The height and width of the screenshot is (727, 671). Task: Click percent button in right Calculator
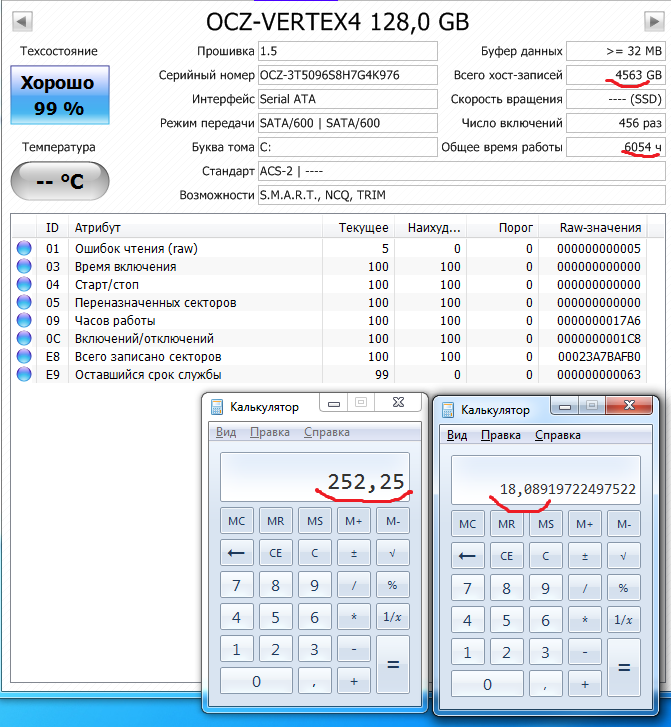pos(624,588)
